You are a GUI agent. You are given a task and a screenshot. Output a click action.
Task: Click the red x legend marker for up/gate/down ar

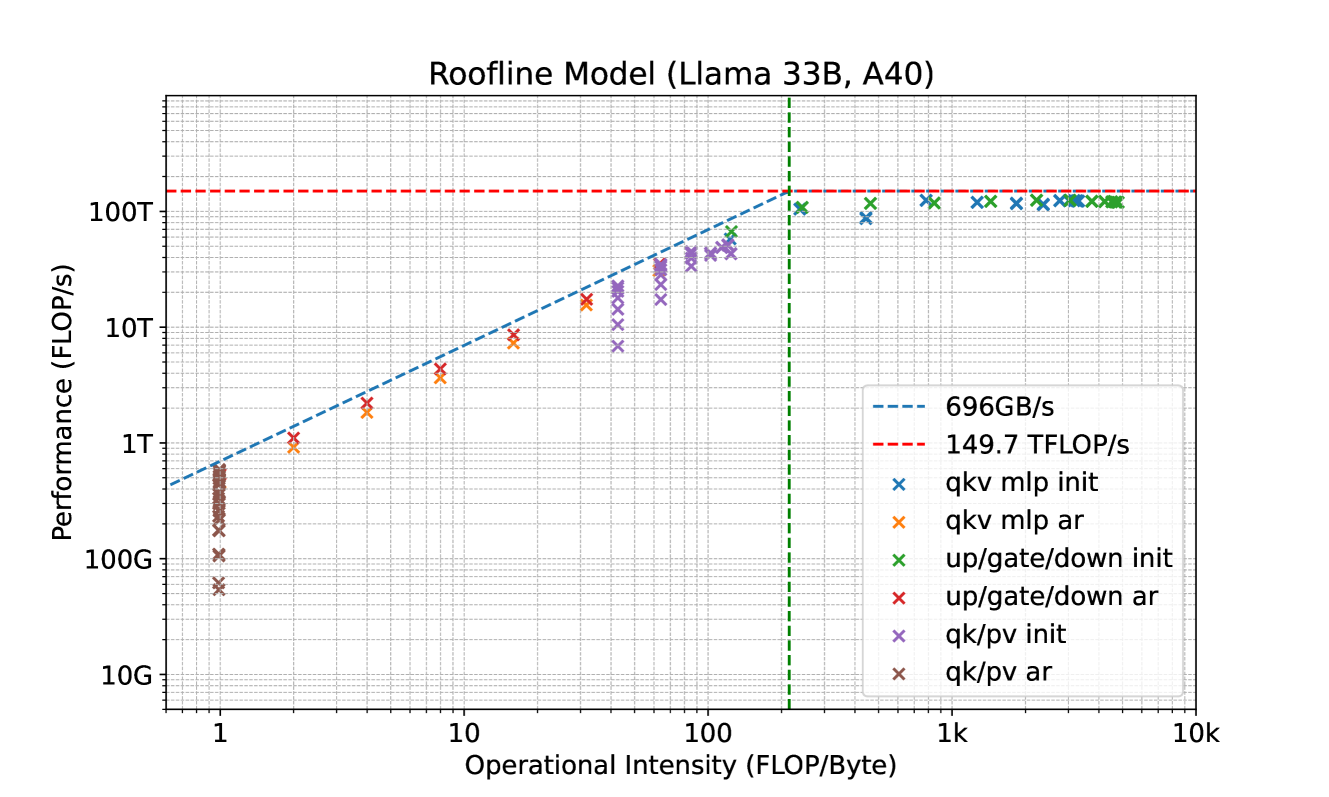(898, 597)
